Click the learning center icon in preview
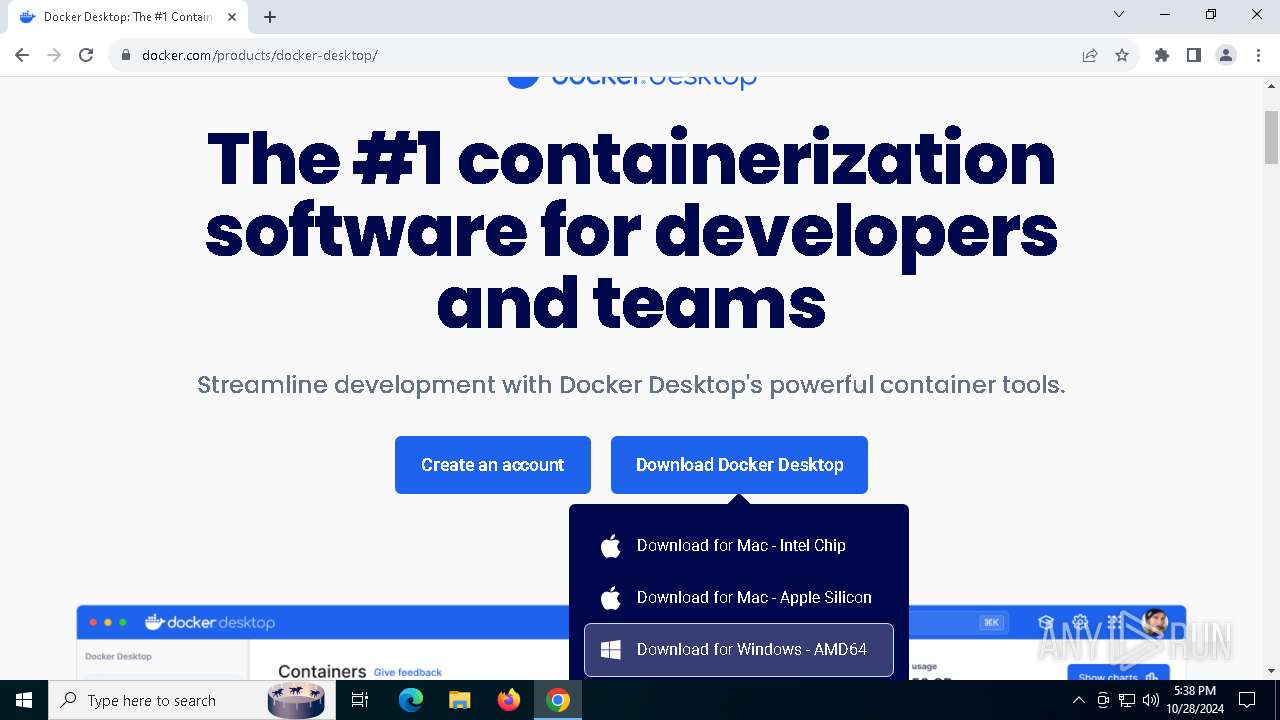1280x720 pixels. point(1046,622)
